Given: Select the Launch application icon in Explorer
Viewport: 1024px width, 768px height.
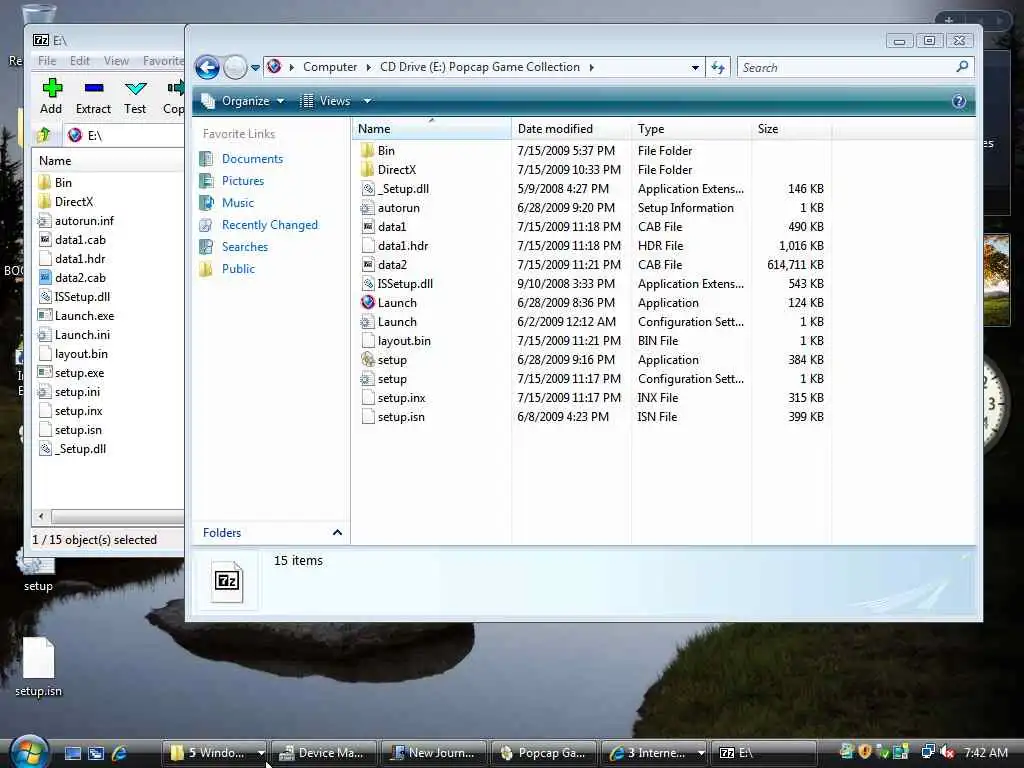Looking at the screenshot, I should pyautogui.click(x=368, y=302).
